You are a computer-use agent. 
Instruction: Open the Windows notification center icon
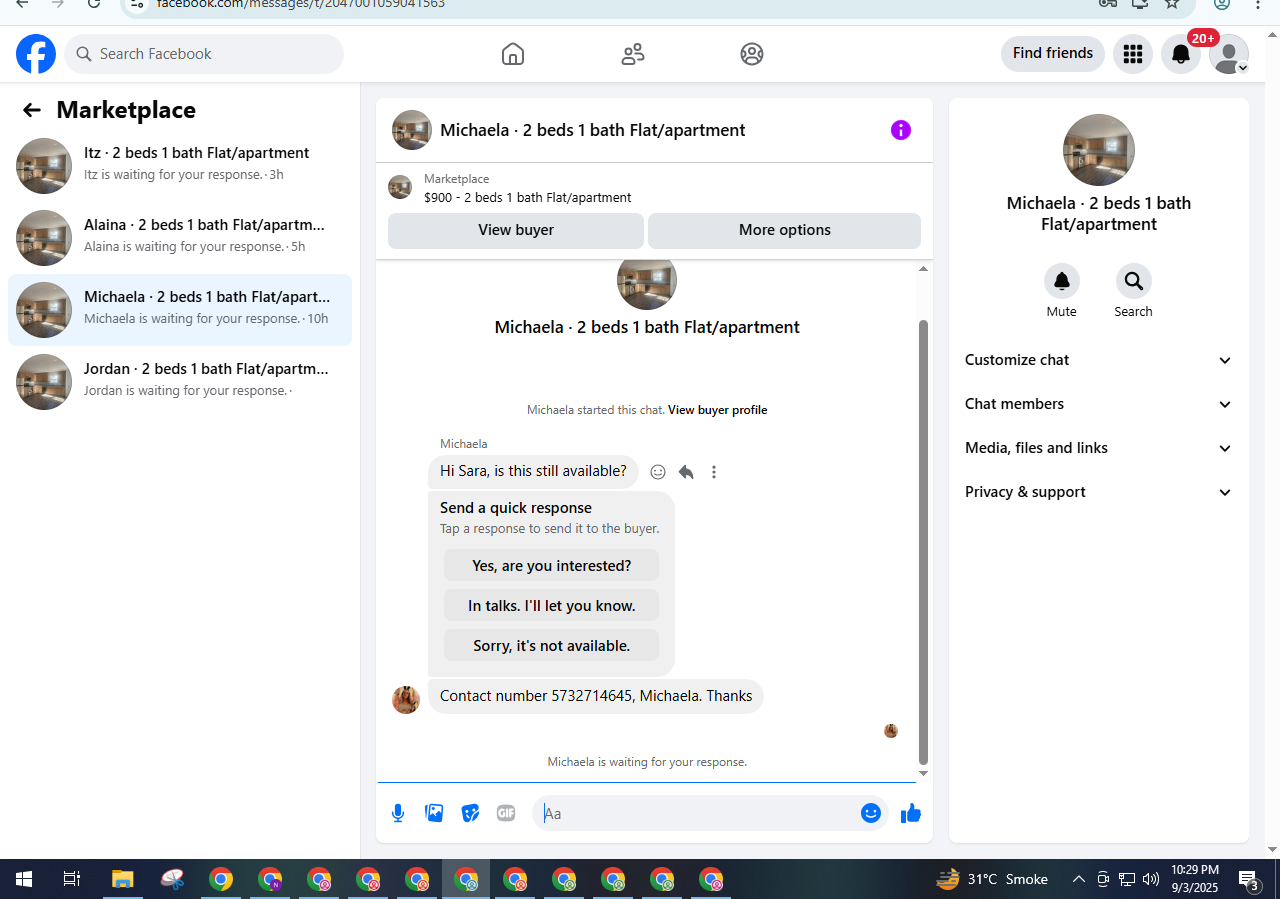point(1249,879)
